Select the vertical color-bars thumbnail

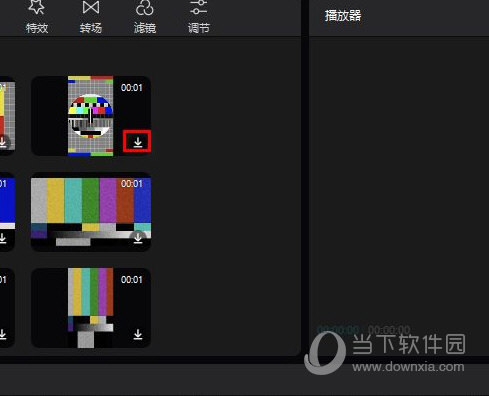coord(91,308)
